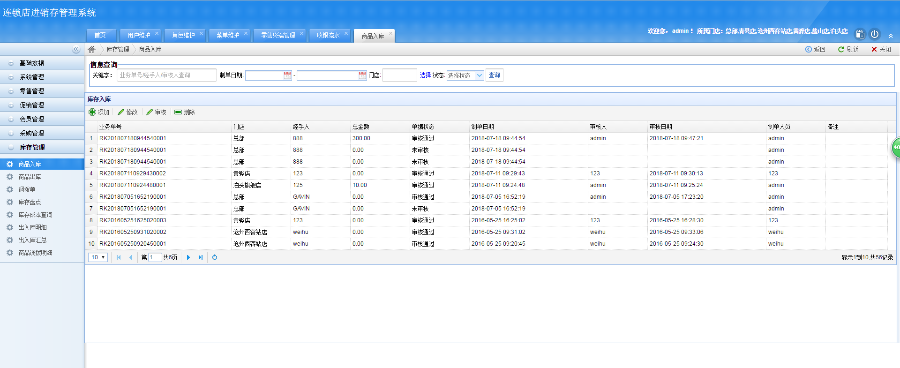Viewport: 900px width, 368px height.
Task: Focus the store (门店) input field
Action: point(399,75)
